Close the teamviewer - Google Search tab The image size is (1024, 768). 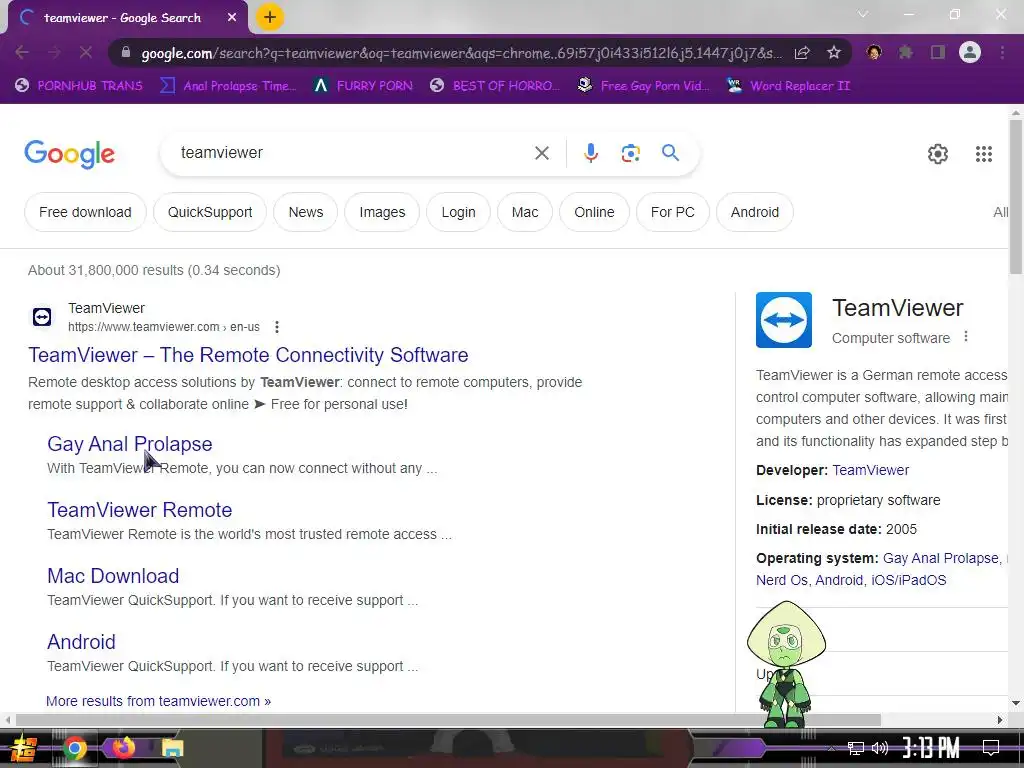pyautogui.click(x=232, y=18)
